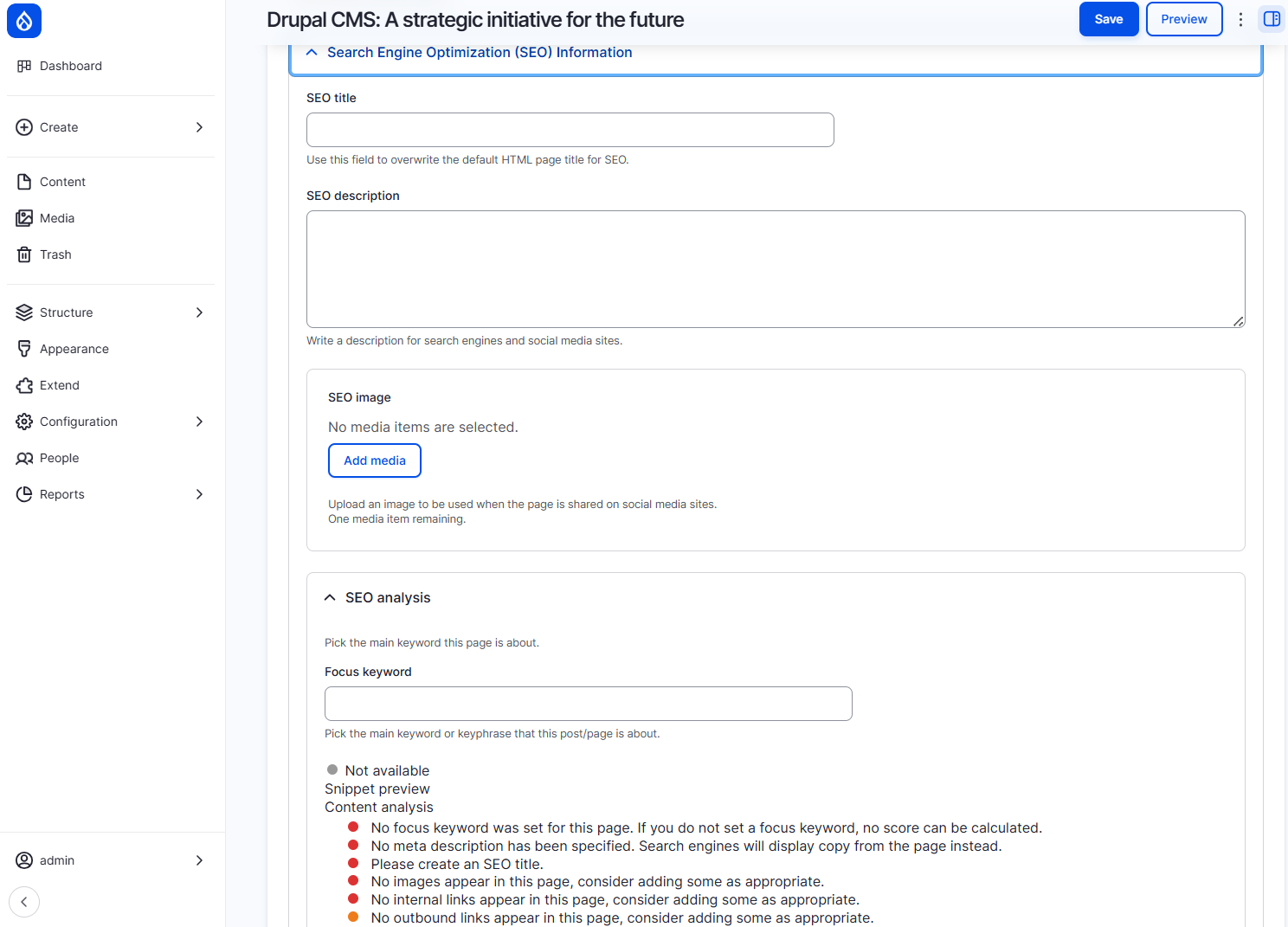Click the 'Content analysis' heading text
Viewport: 1288px width, 927px height.
pos(379,807)
